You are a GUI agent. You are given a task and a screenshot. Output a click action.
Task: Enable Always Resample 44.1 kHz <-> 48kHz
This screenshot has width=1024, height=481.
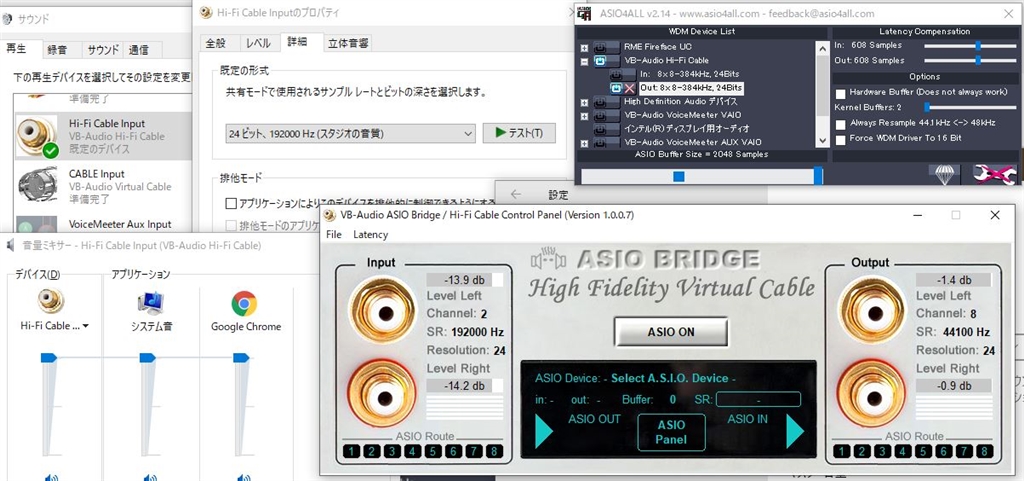click(x=840, y=123)
